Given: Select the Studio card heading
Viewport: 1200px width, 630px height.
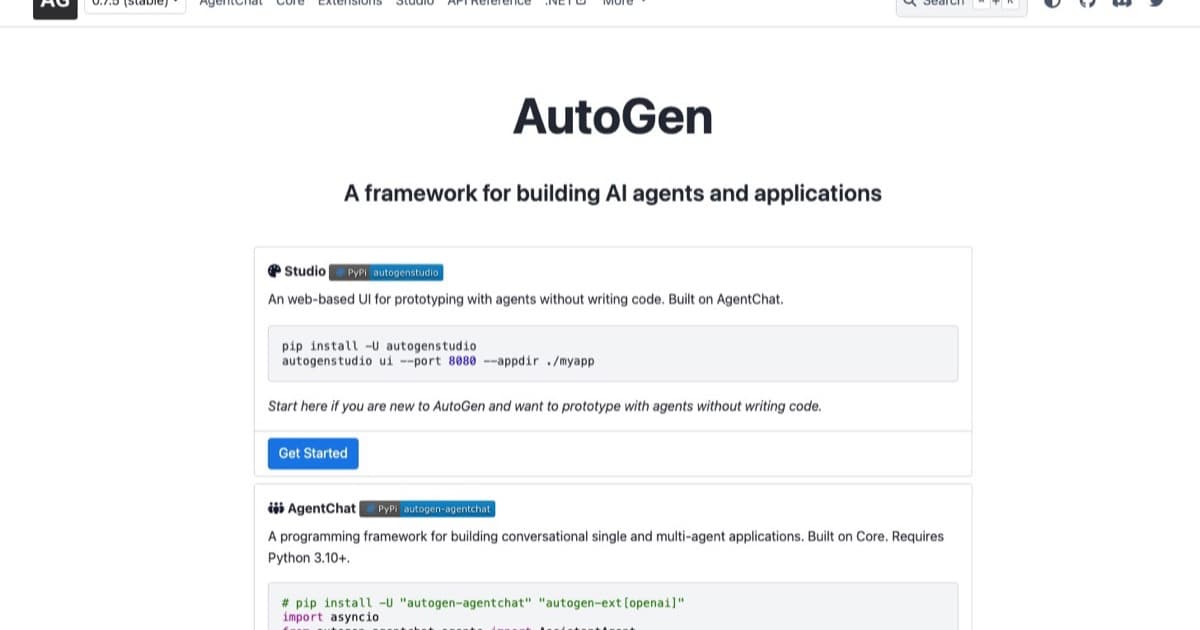Looking at the screenshot, I should click(x=305, y=271).
